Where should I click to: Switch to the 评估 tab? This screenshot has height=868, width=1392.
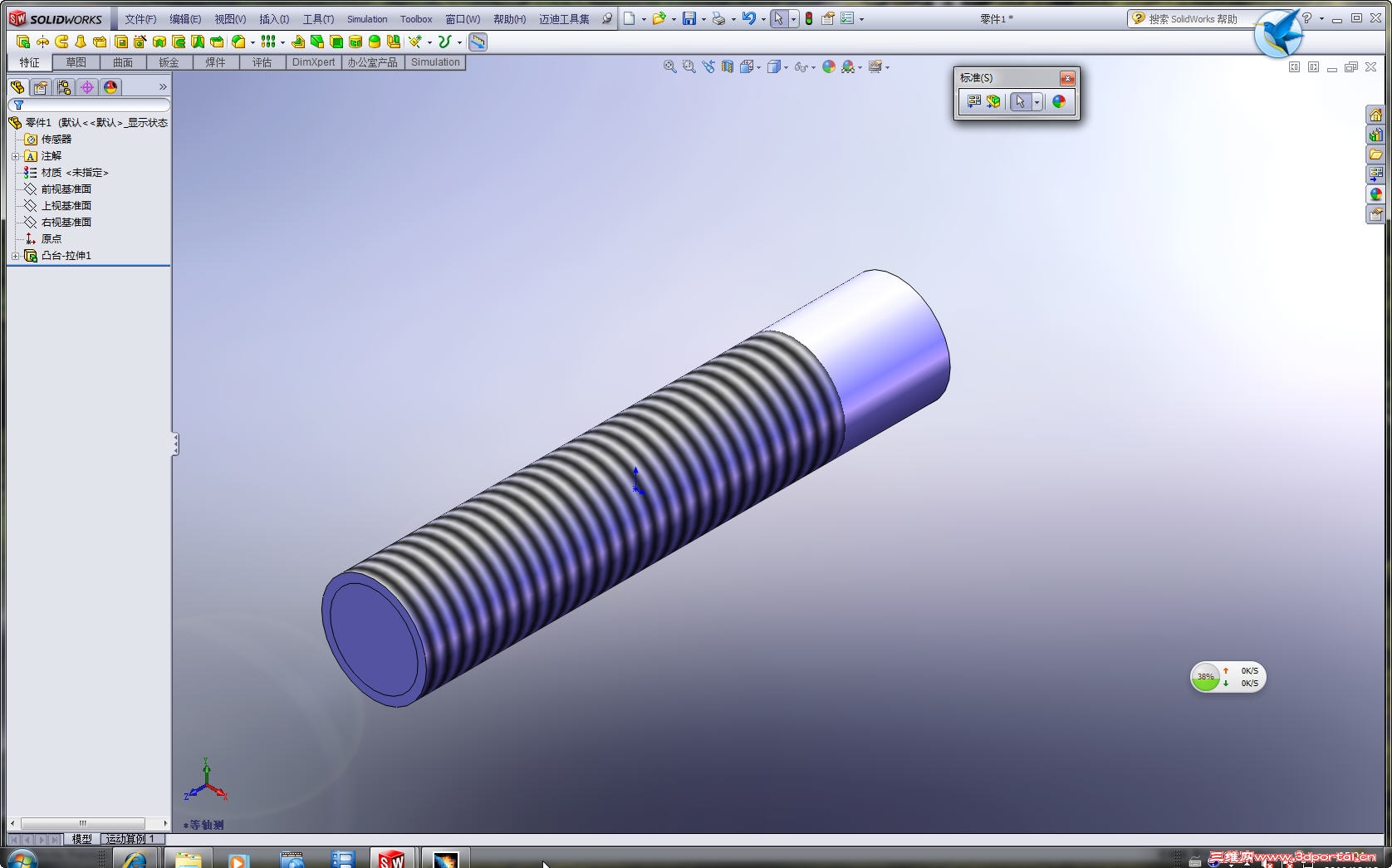262,62
